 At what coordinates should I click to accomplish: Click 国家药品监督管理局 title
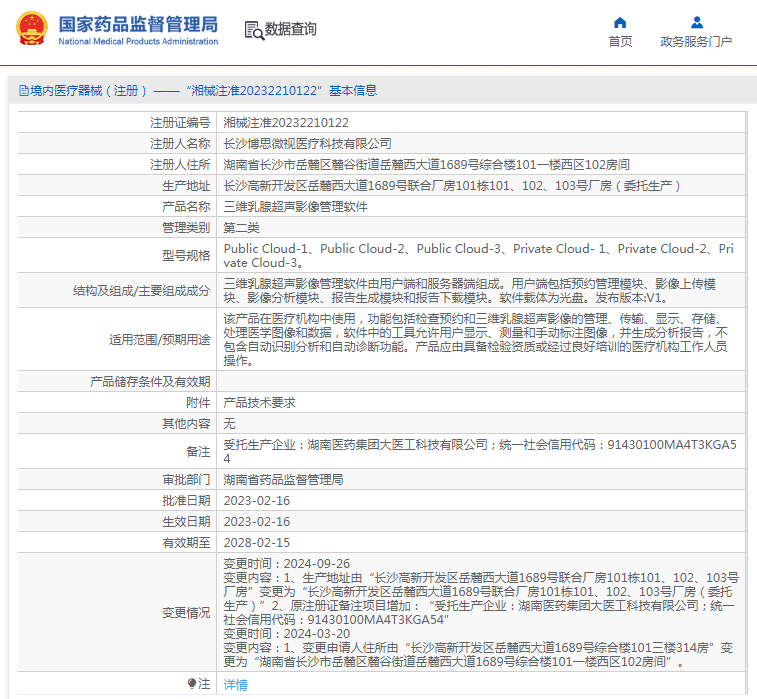pos(138,24)
